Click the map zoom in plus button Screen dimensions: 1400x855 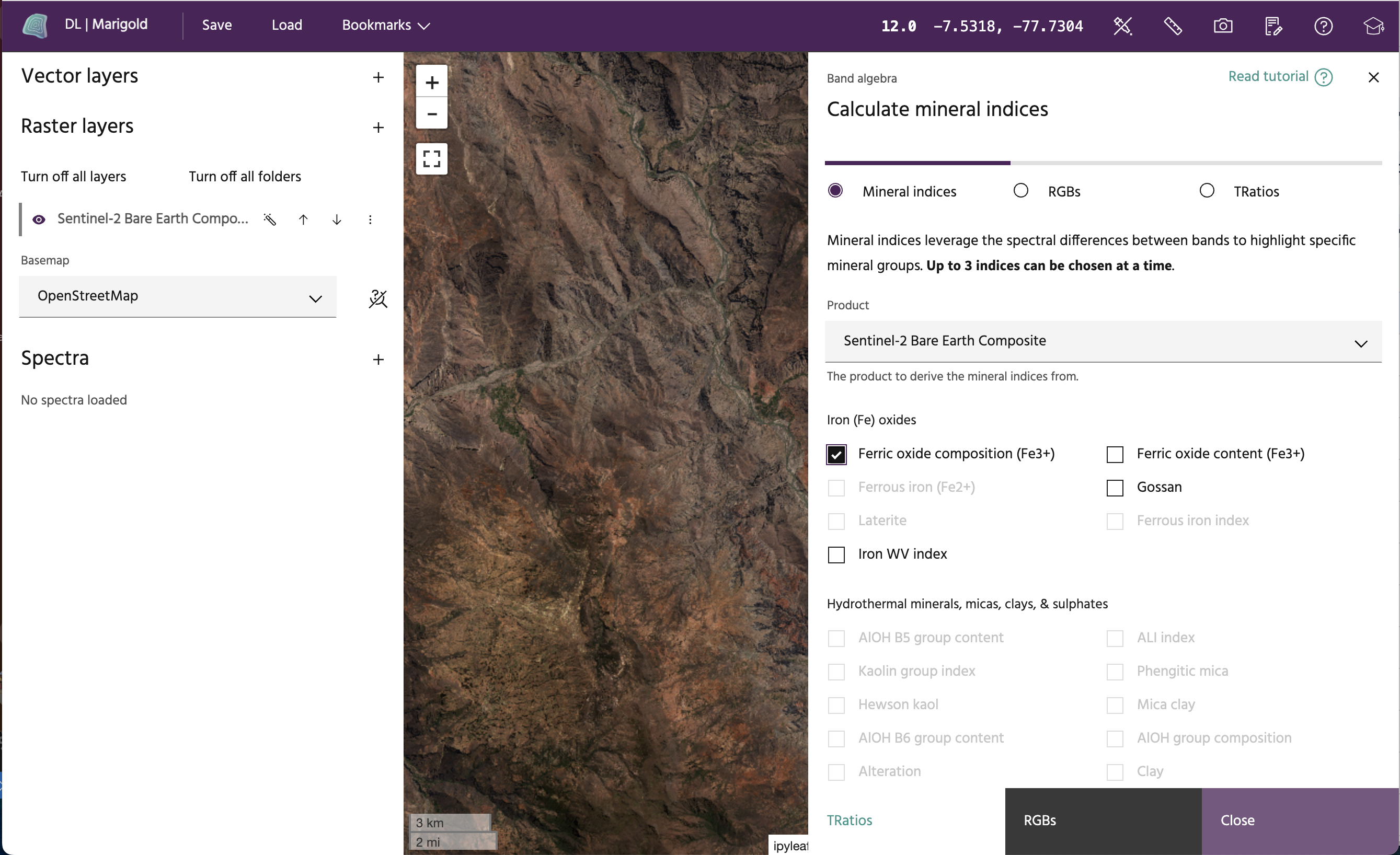click(431, 83)
